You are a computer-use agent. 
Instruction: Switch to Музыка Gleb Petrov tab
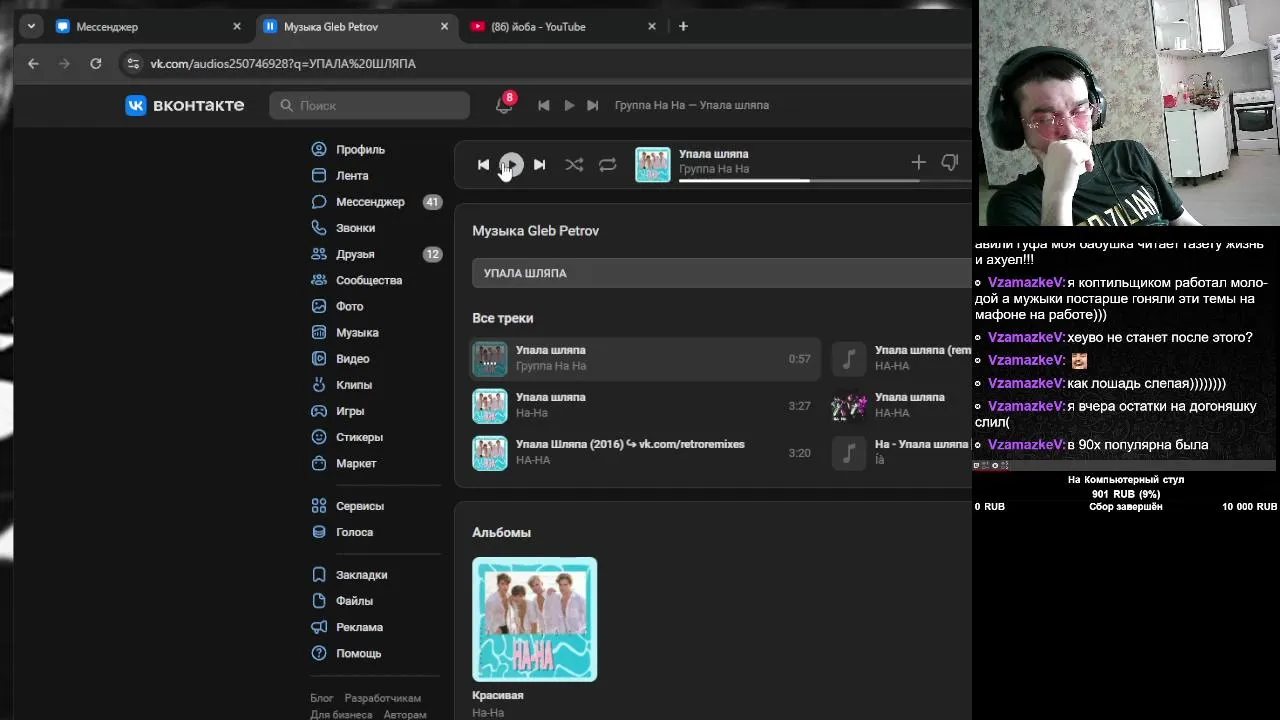click(355, 27)
